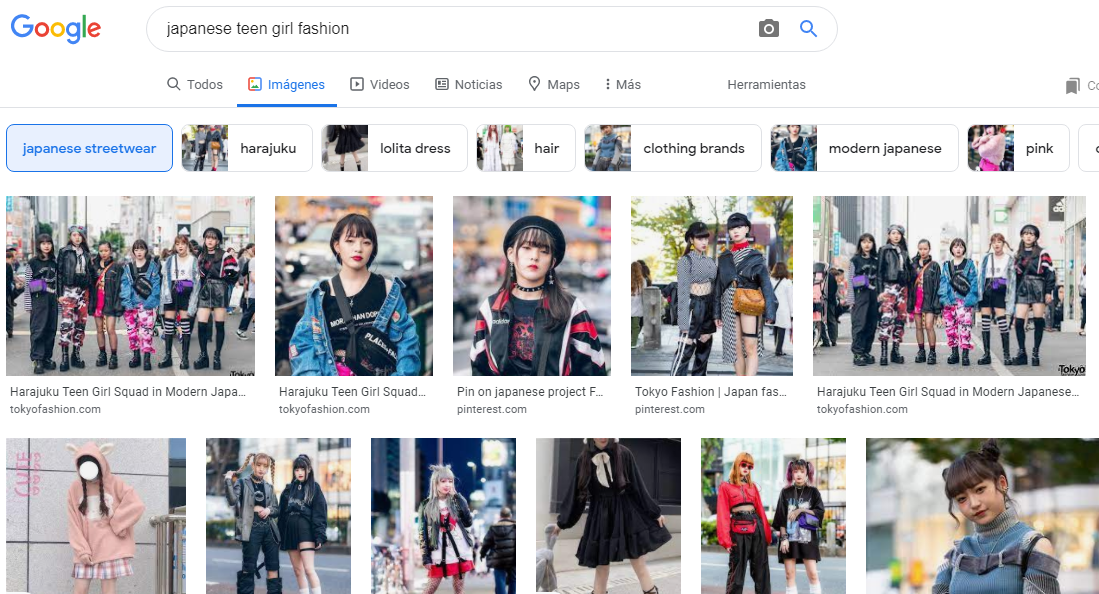Click pinterest.com under Pin on japanese project
This screenshot has width=1099, height=594.
tap(491, 410)
